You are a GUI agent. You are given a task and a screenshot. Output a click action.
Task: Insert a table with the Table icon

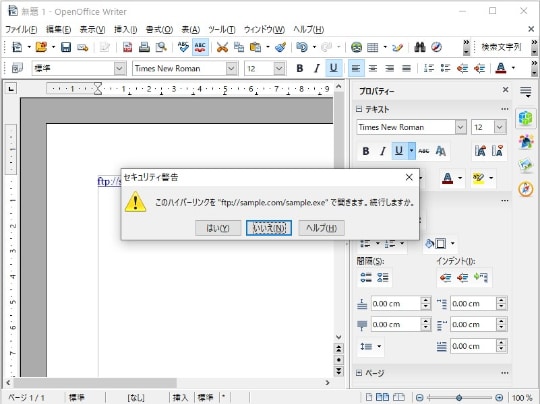point(373,47)
